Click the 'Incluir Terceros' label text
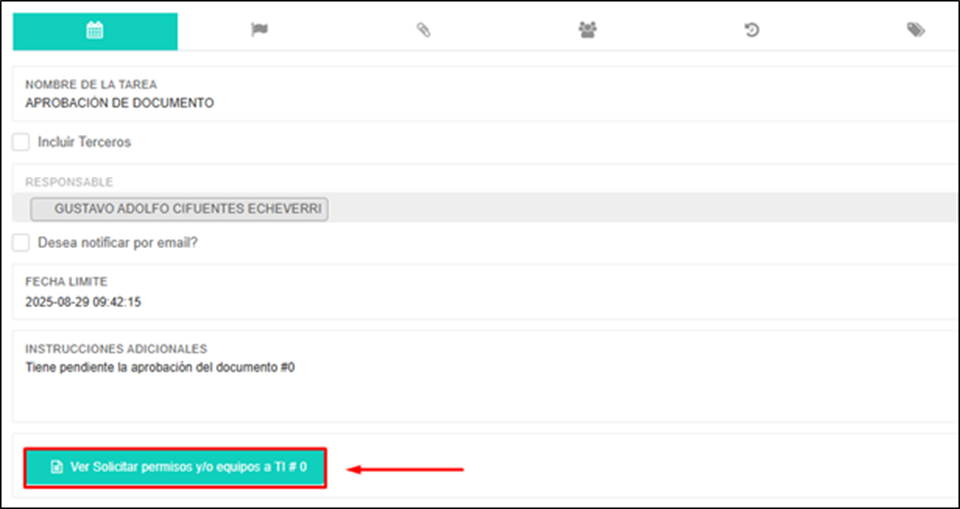The height and width of the screenshot is (509, 960). click(x=84, y=142)
